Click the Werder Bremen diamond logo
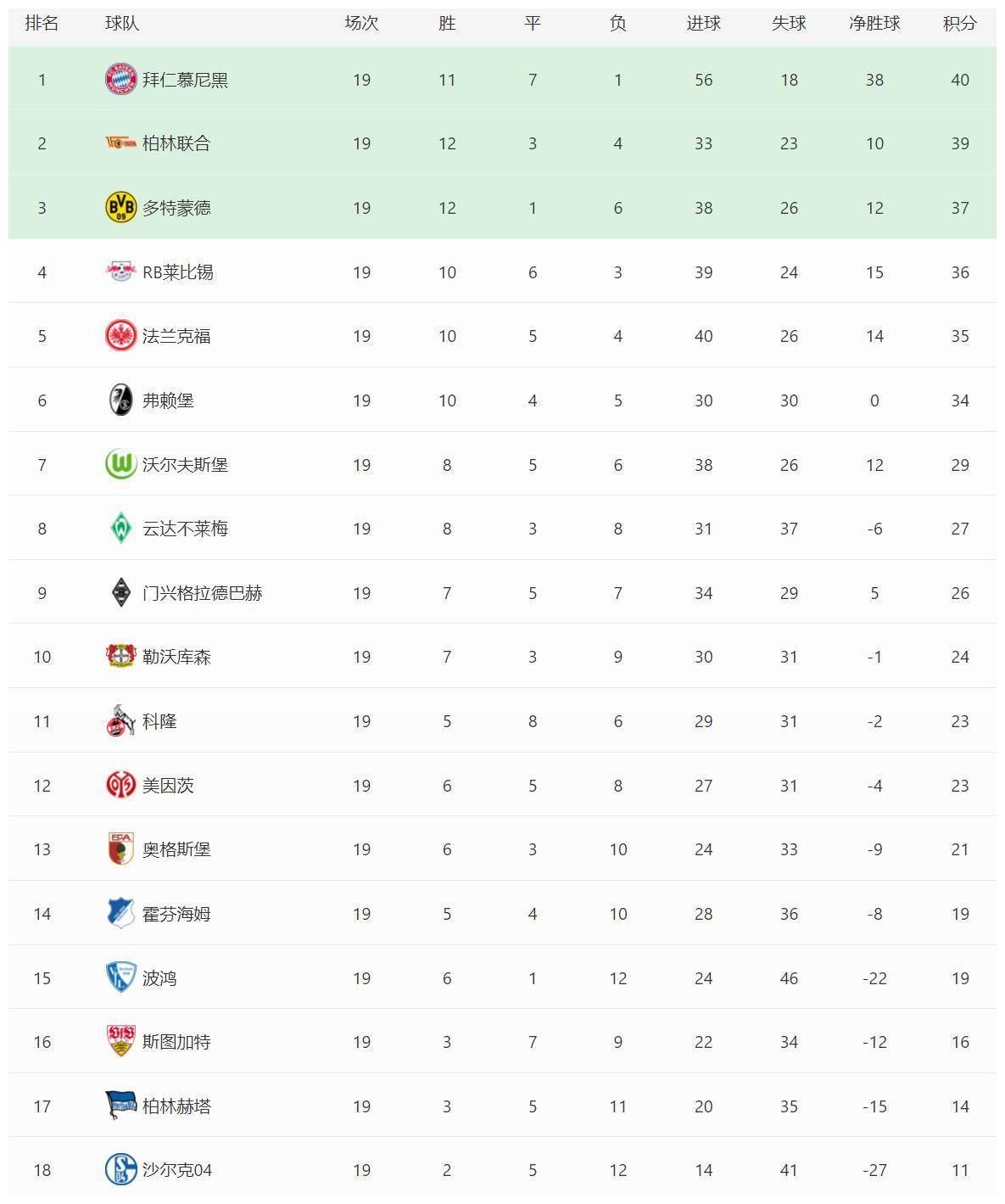The height and width of the screenshot is (1204, 1005). [x=120, y=528]
